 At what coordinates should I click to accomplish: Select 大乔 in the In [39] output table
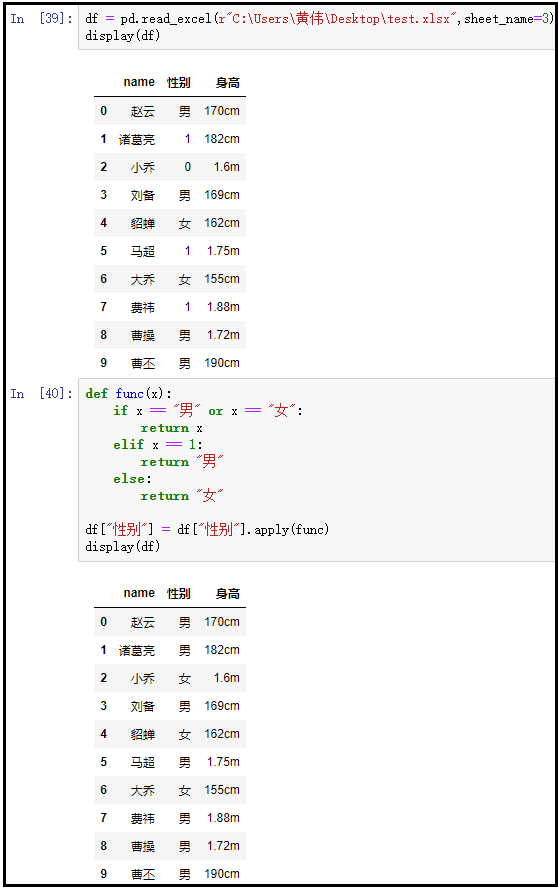click(142, 279)
